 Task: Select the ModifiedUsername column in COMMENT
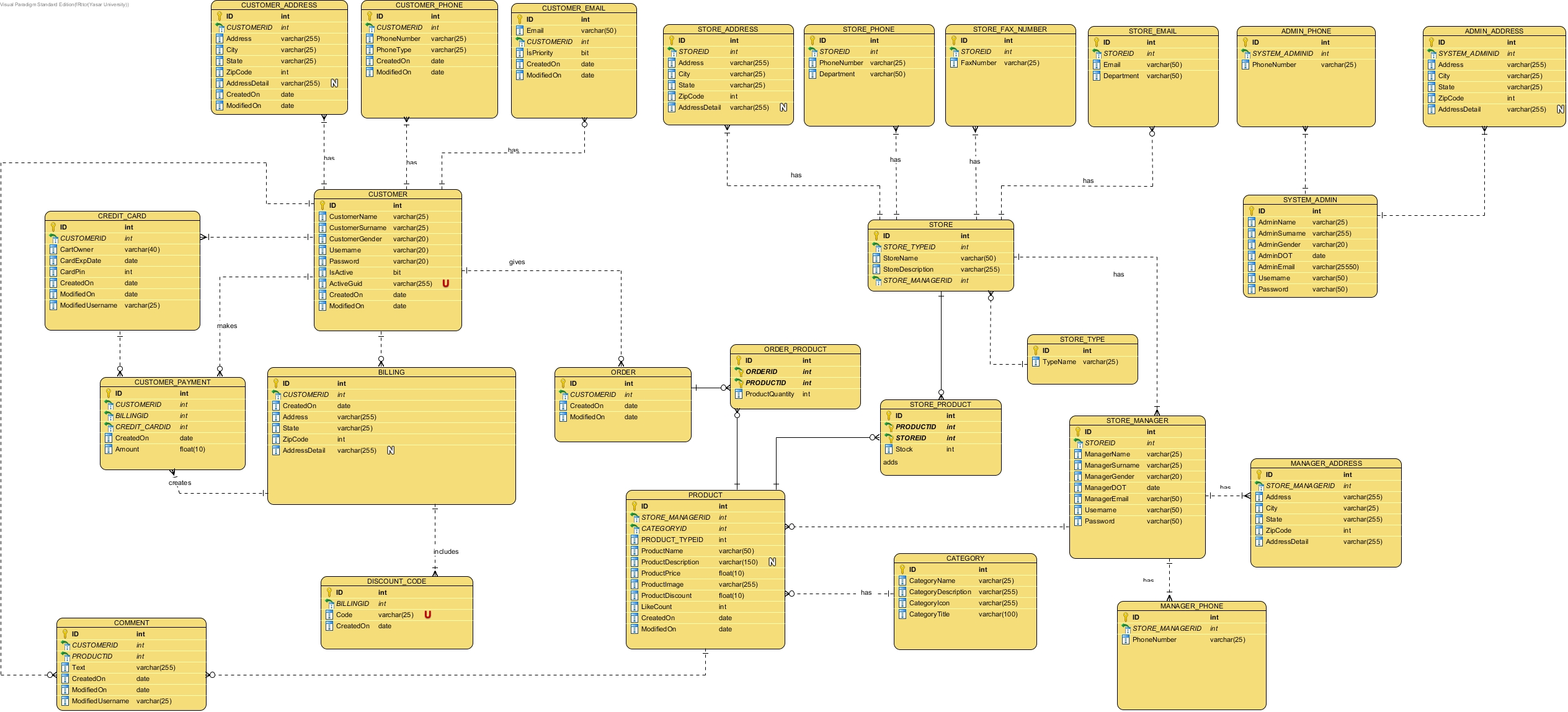coord(131,701)
